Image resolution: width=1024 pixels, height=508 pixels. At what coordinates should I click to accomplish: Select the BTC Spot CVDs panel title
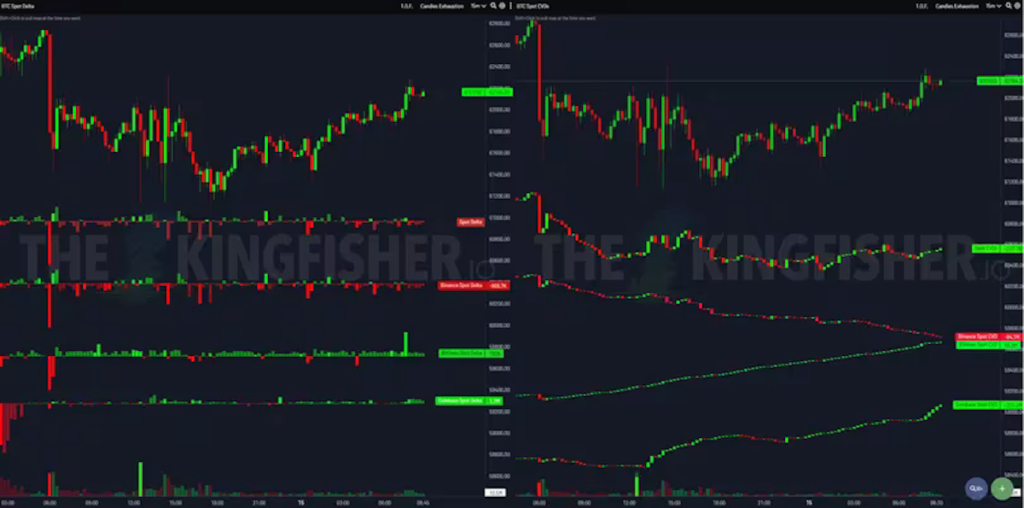point(531,6)
